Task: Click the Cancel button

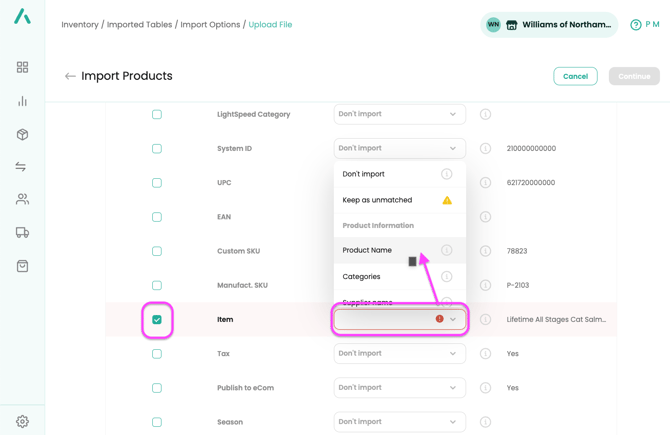Action: coord(575,76)
